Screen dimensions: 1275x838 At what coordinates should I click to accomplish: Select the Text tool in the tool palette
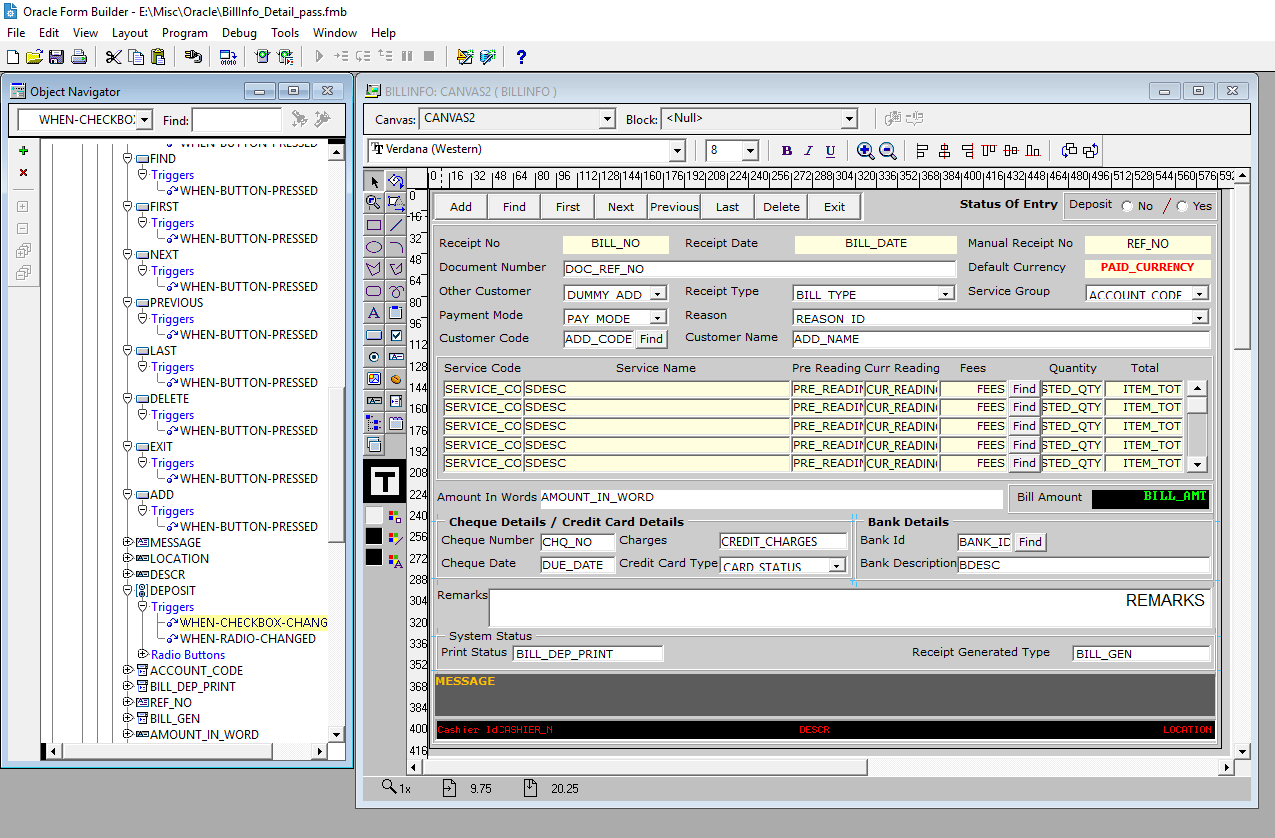point(373,311)
